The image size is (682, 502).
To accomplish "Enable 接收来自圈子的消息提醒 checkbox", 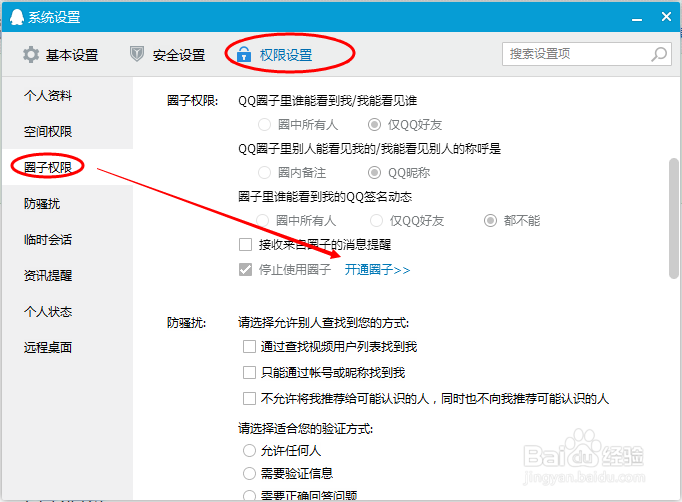I will pyautogui.click(x=245, y=244).
